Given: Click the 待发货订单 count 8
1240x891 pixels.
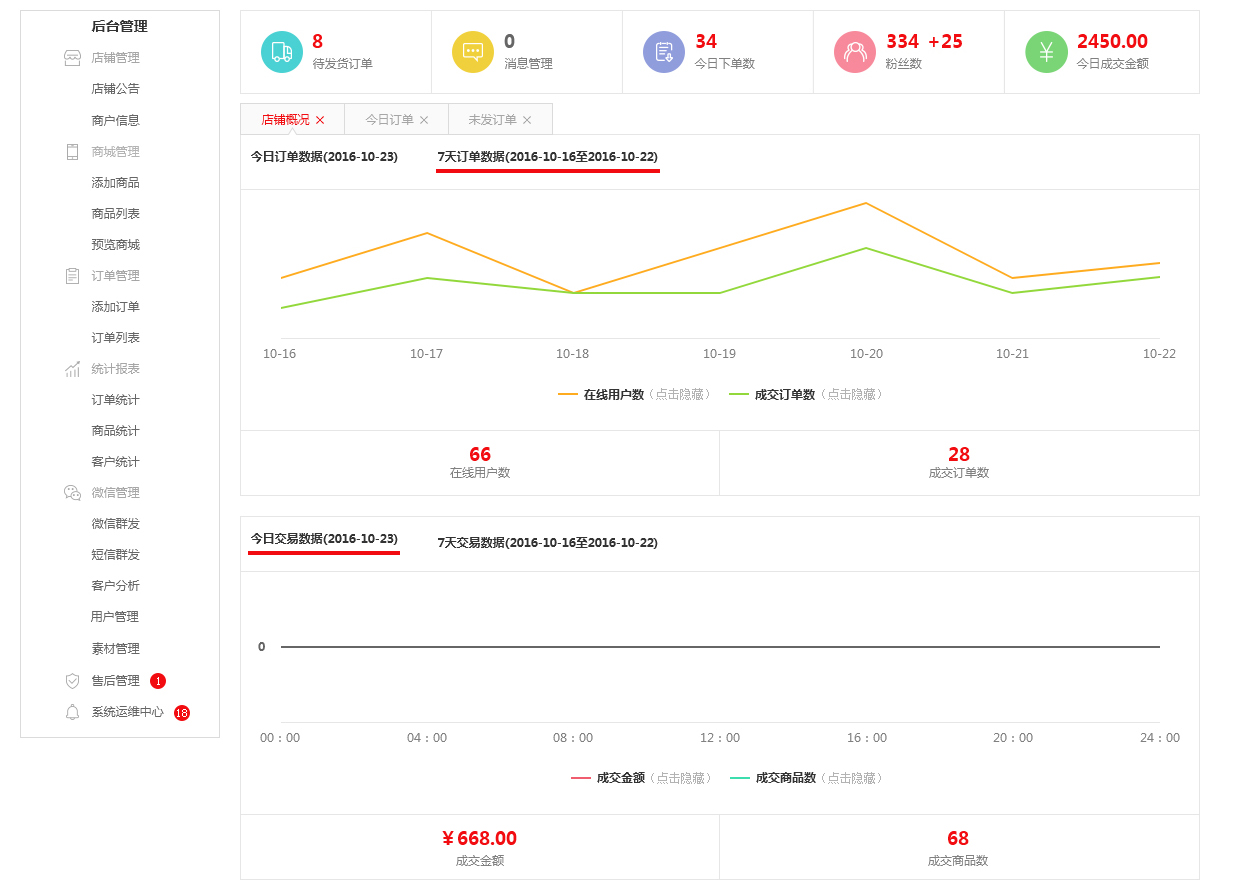Looking at the screenshot, I should point(318,42).
